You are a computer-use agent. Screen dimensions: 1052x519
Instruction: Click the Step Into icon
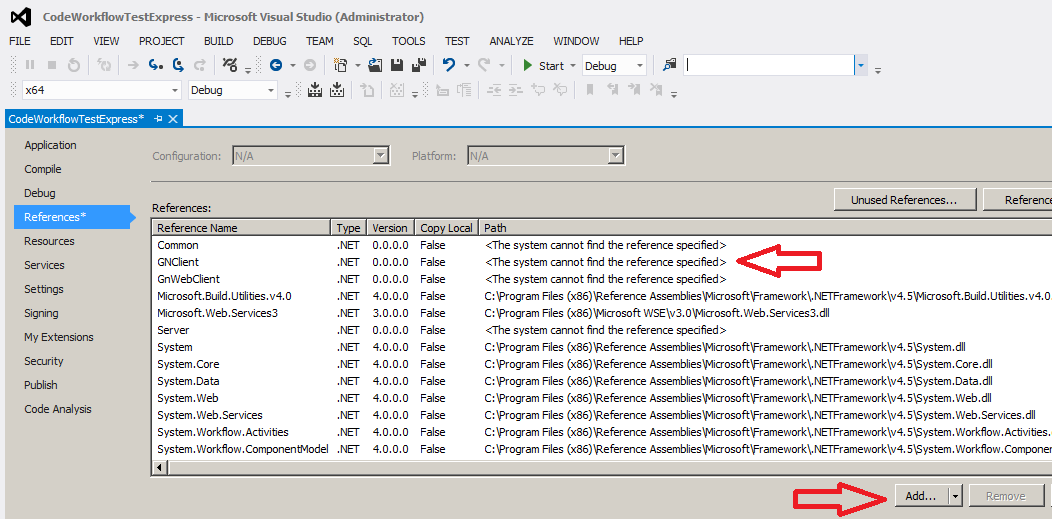point(156,65)
